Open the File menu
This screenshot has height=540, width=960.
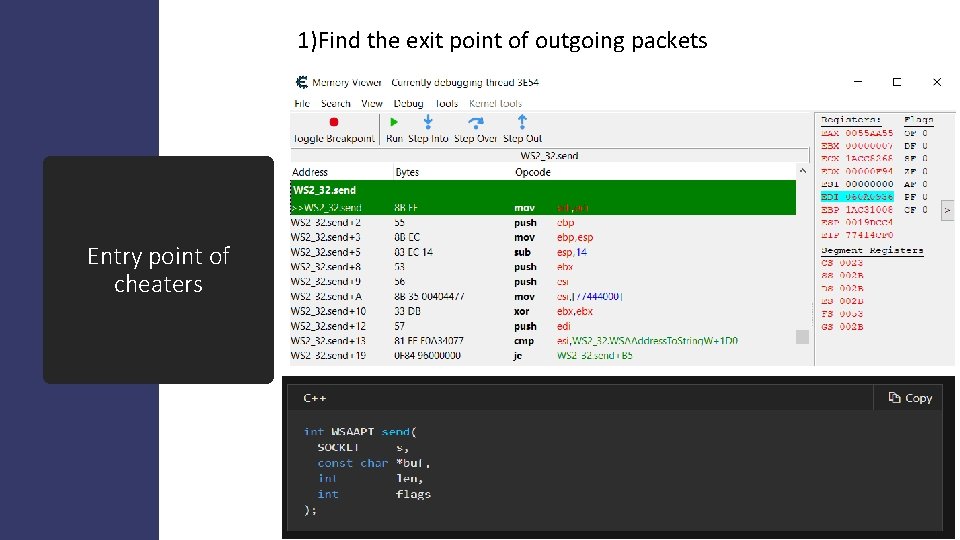pyautogui.click(x=302, y=103)
